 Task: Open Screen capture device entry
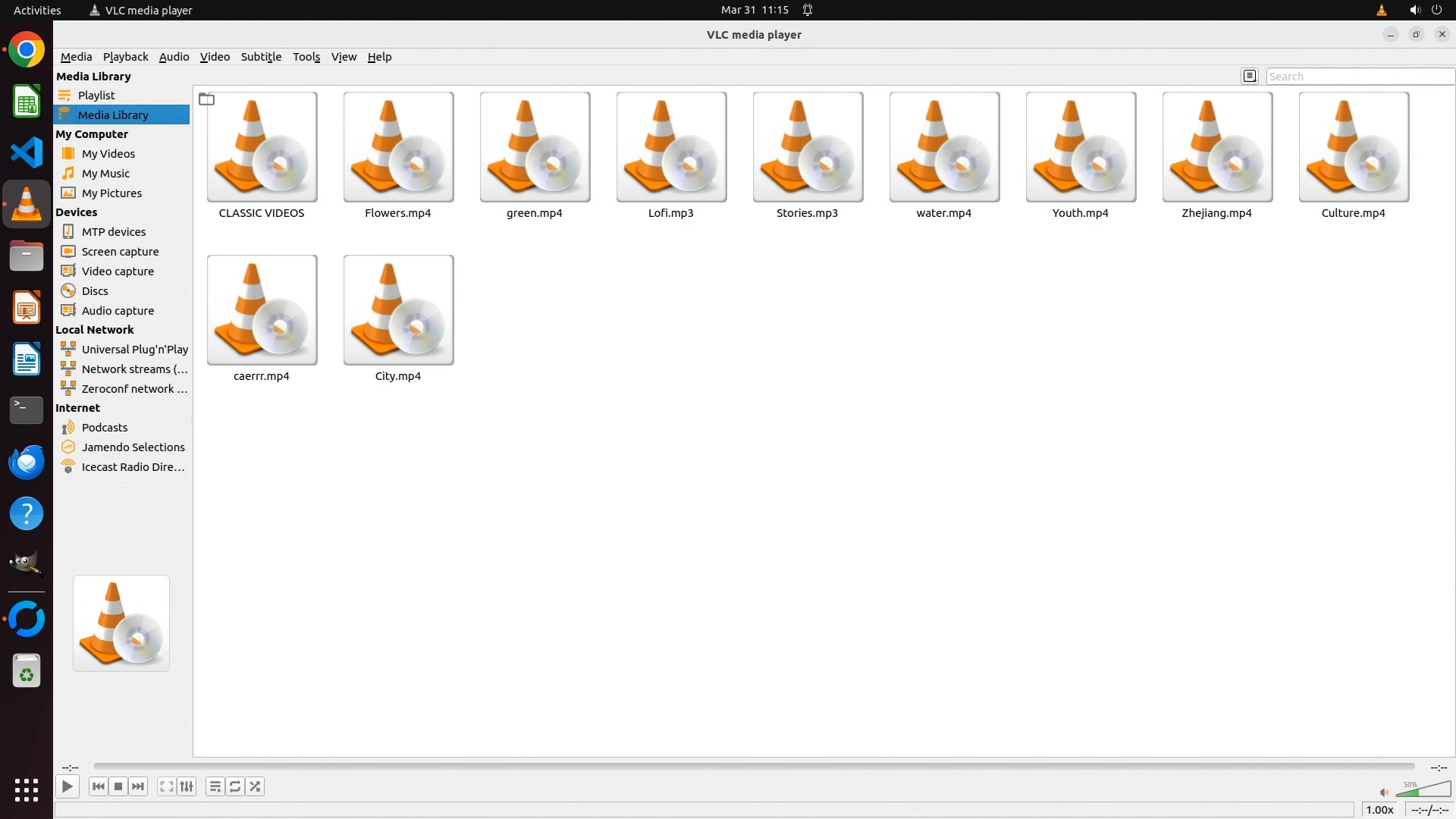point(120,252)
